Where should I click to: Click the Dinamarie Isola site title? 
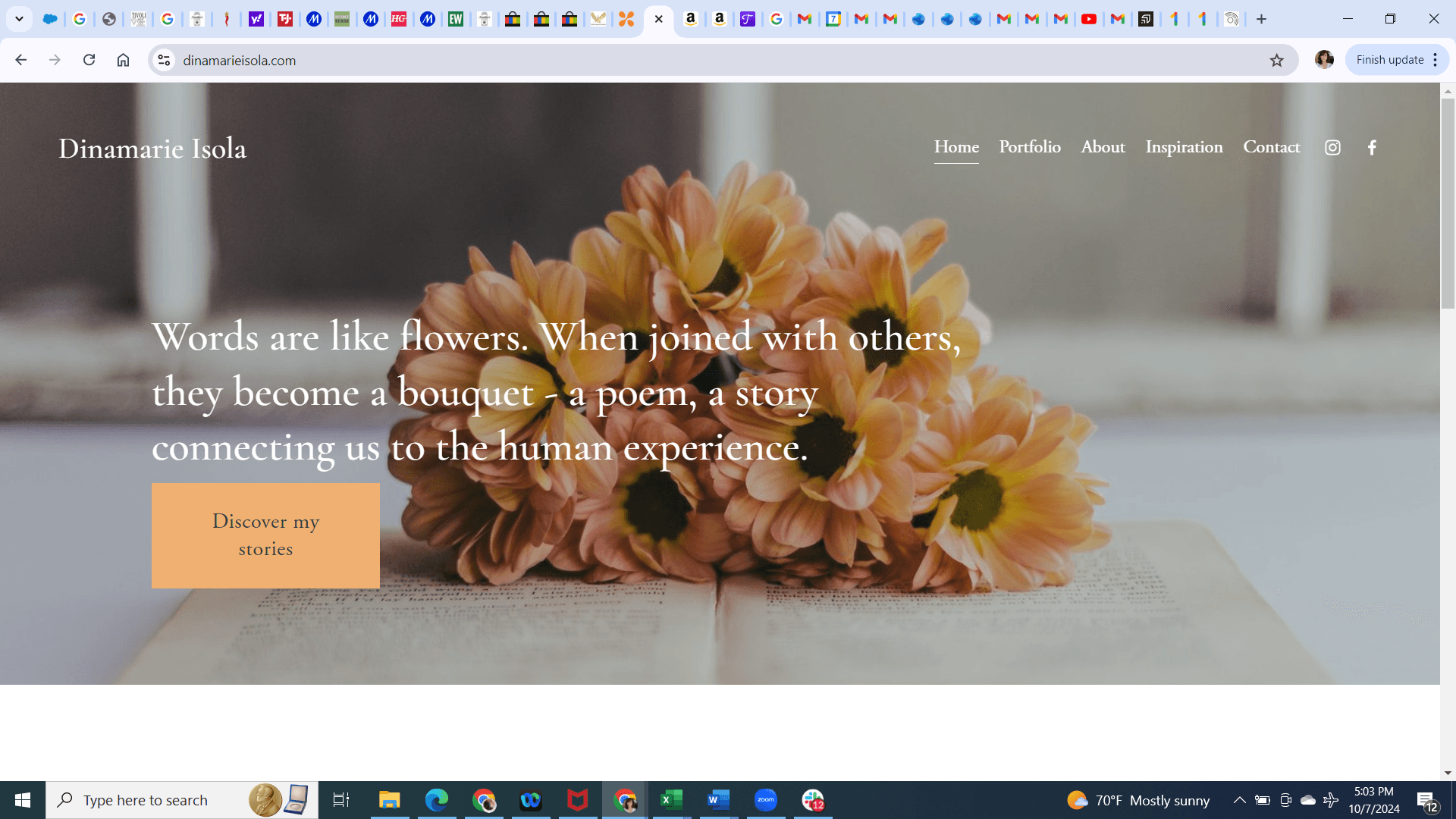[152, 149]
